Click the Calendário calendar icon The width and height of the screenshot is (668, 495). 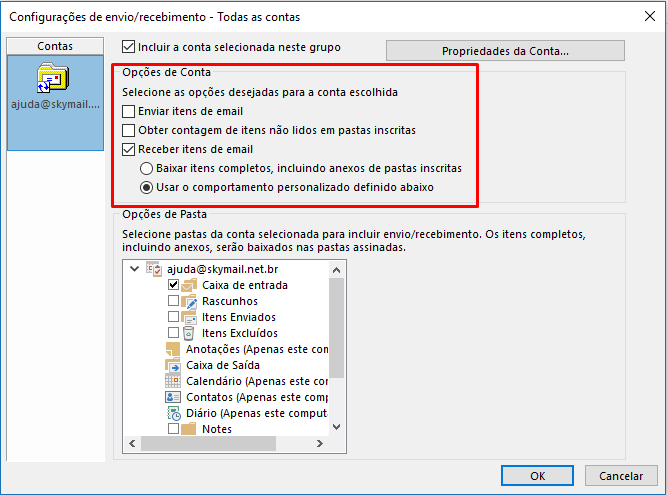pos(173,381)
